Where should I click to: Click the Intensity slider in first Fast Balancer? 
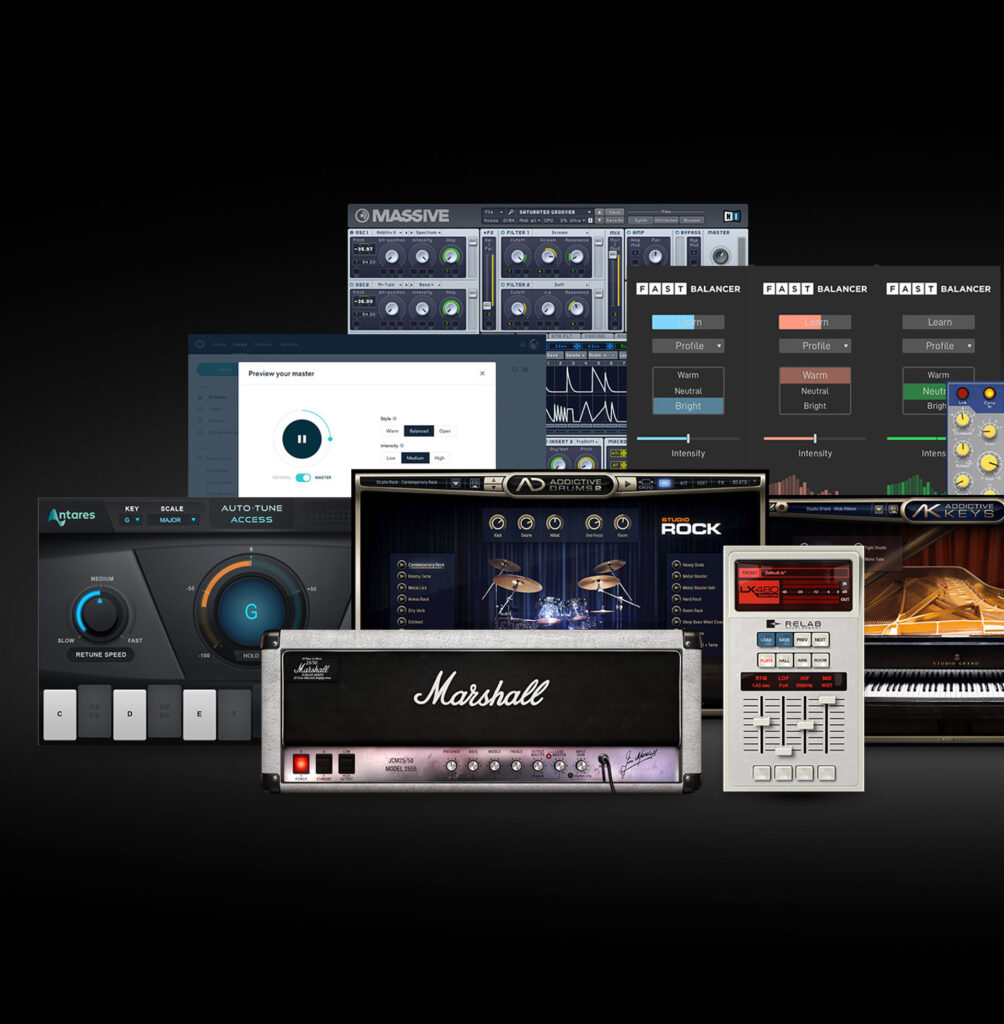(688, 438)
